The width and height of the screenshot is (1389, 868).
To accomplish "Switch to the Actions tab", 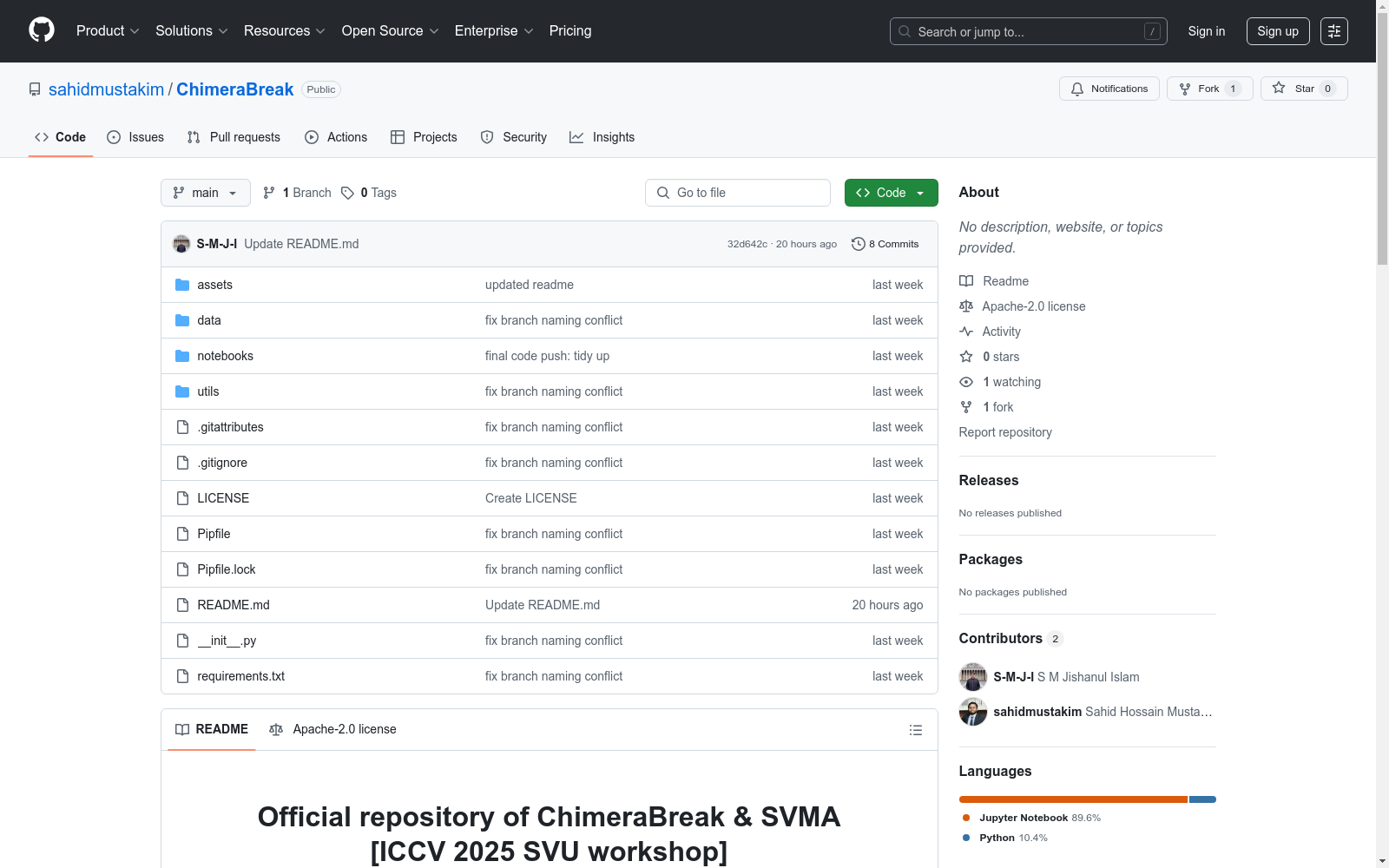I will (x=336, y=137).
